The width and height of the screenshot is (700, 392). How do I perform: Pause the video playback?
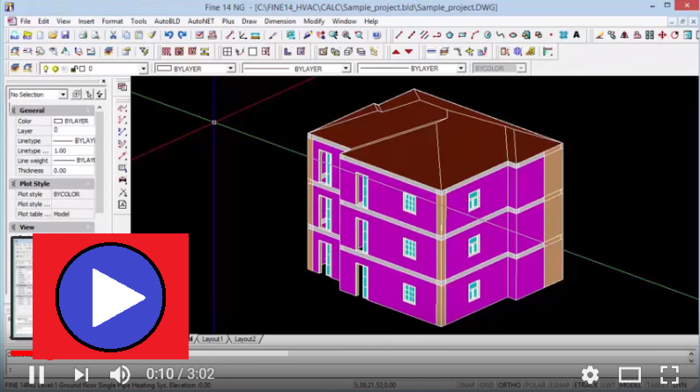point(36,375)
